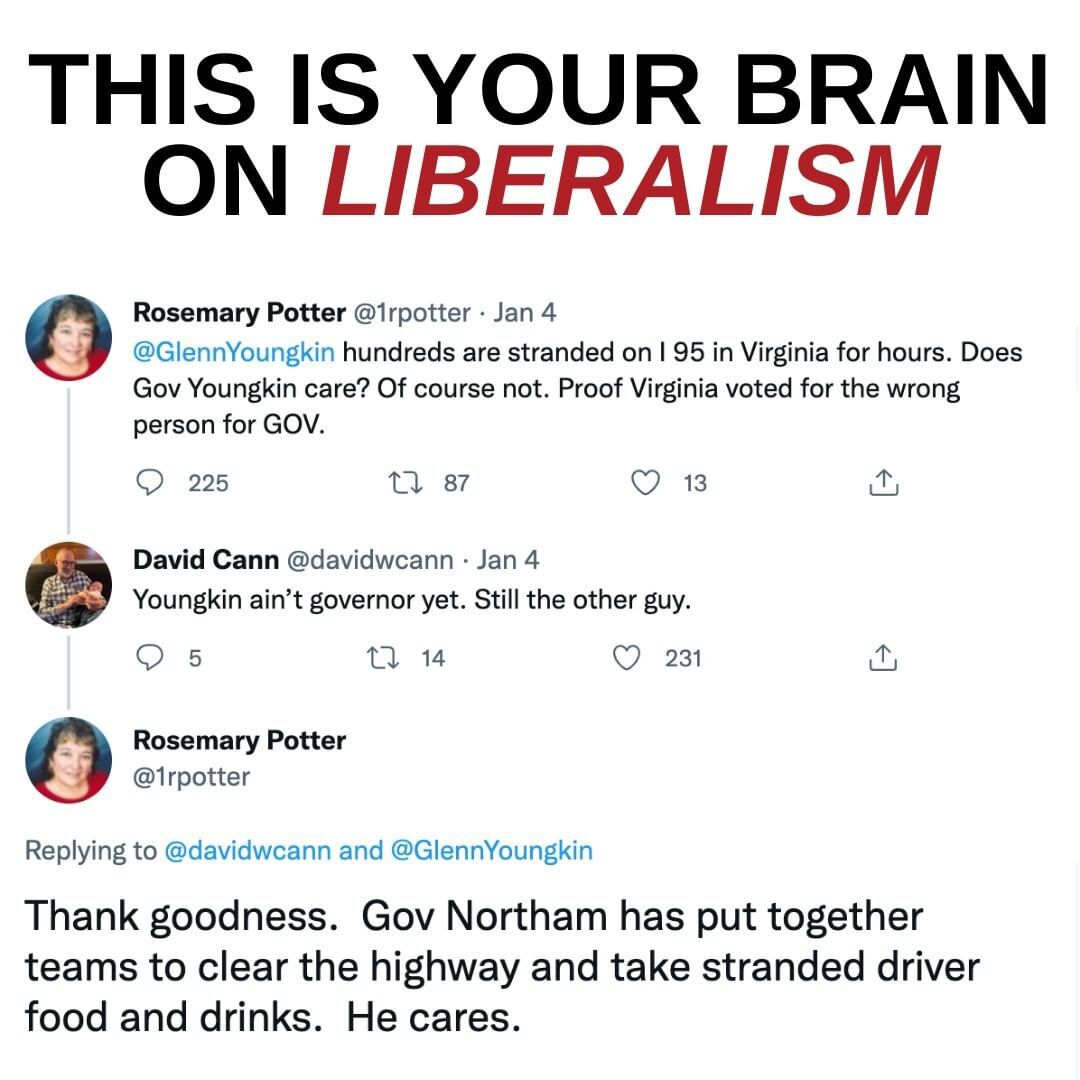Click @1rpotter handle under bottom Rosemary Potter
Screen dimensions: 1080x1080
191,777
